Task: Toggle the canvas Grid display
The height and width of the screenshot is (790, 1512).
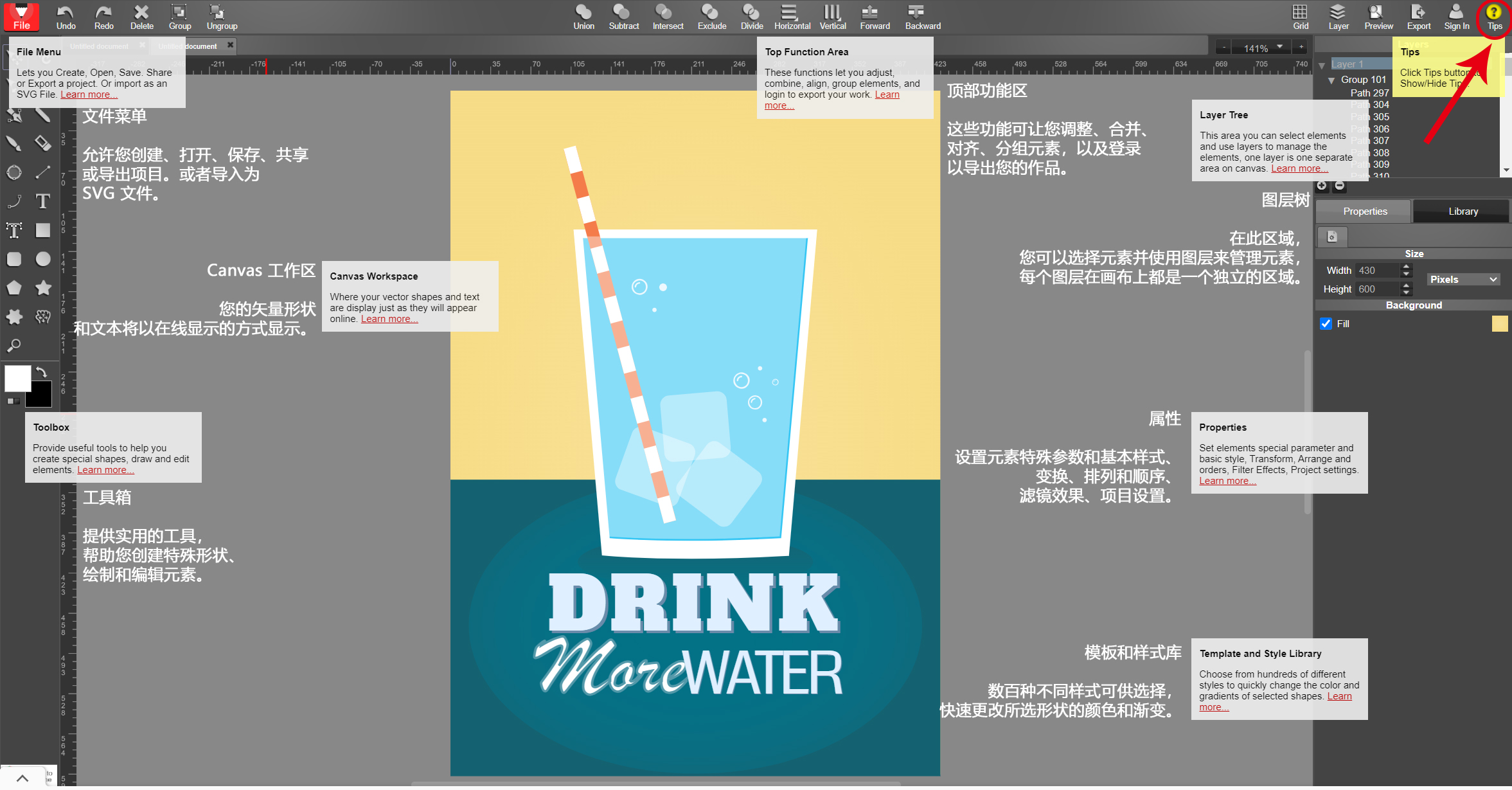Action: (x=1299, y=16)
